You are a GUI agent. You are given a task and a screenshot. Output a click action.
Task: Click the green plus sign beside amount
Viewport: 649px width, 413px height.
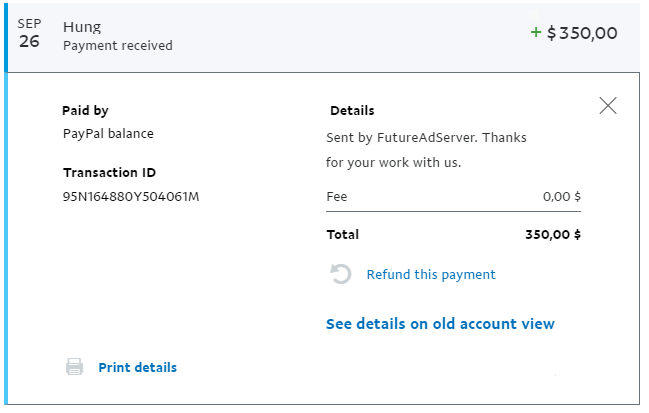[536, 32]
